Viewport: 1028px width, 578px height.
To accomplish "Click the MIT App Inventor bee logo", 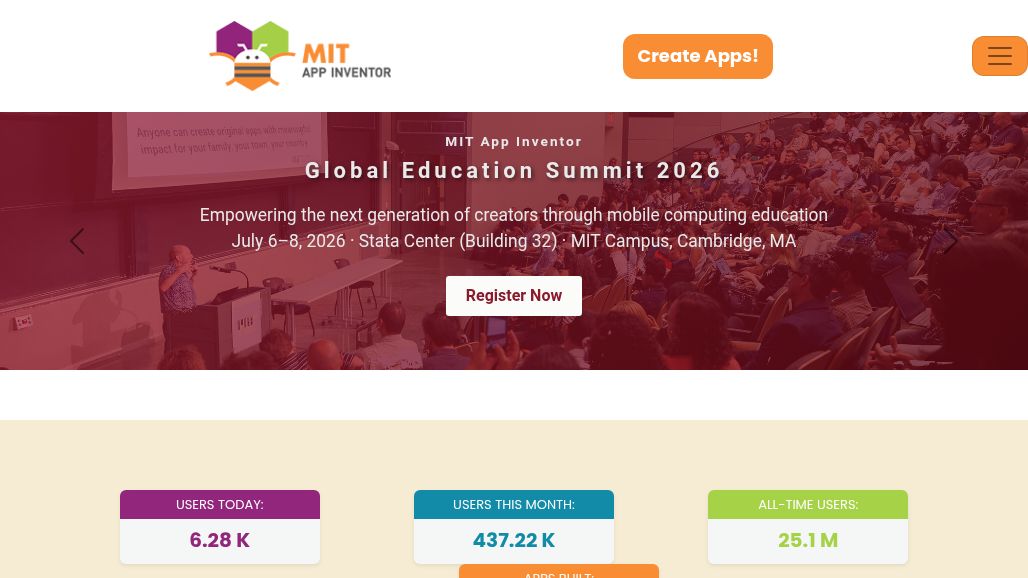I will click(252, 56).
